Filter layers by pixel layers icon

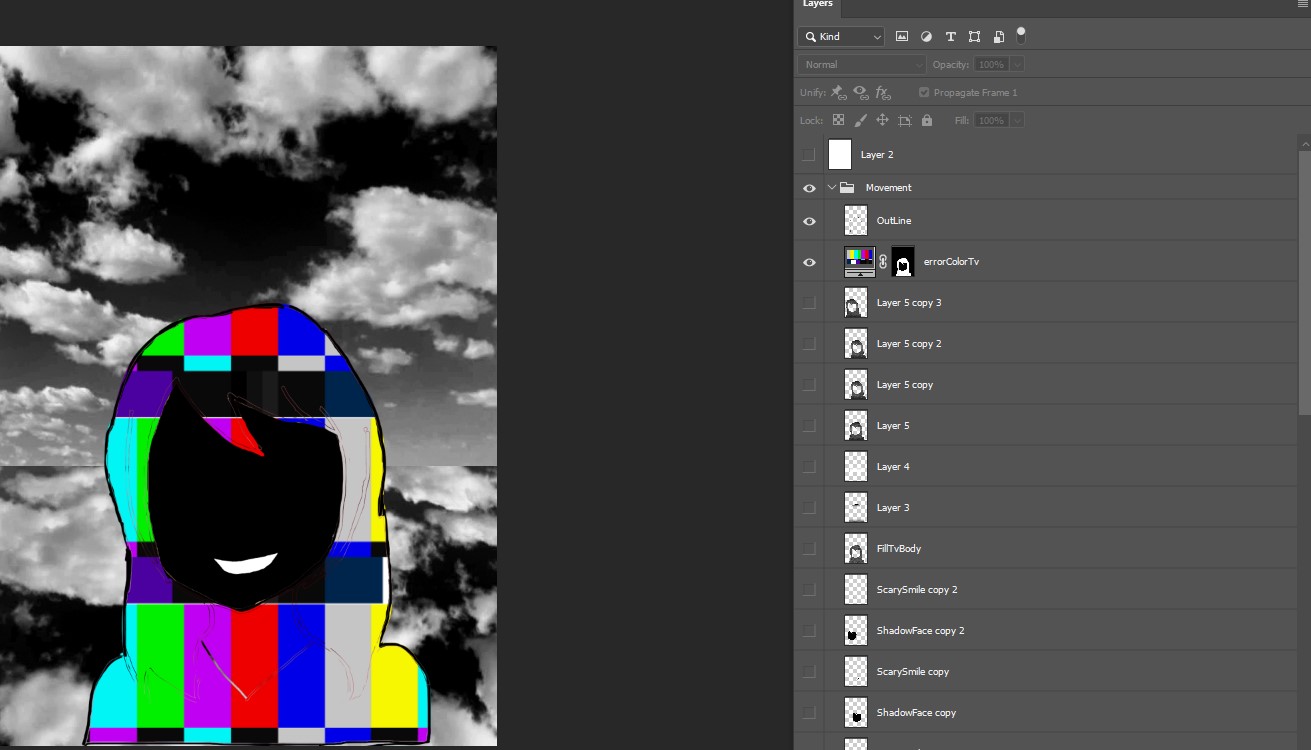tap(902, 37)
